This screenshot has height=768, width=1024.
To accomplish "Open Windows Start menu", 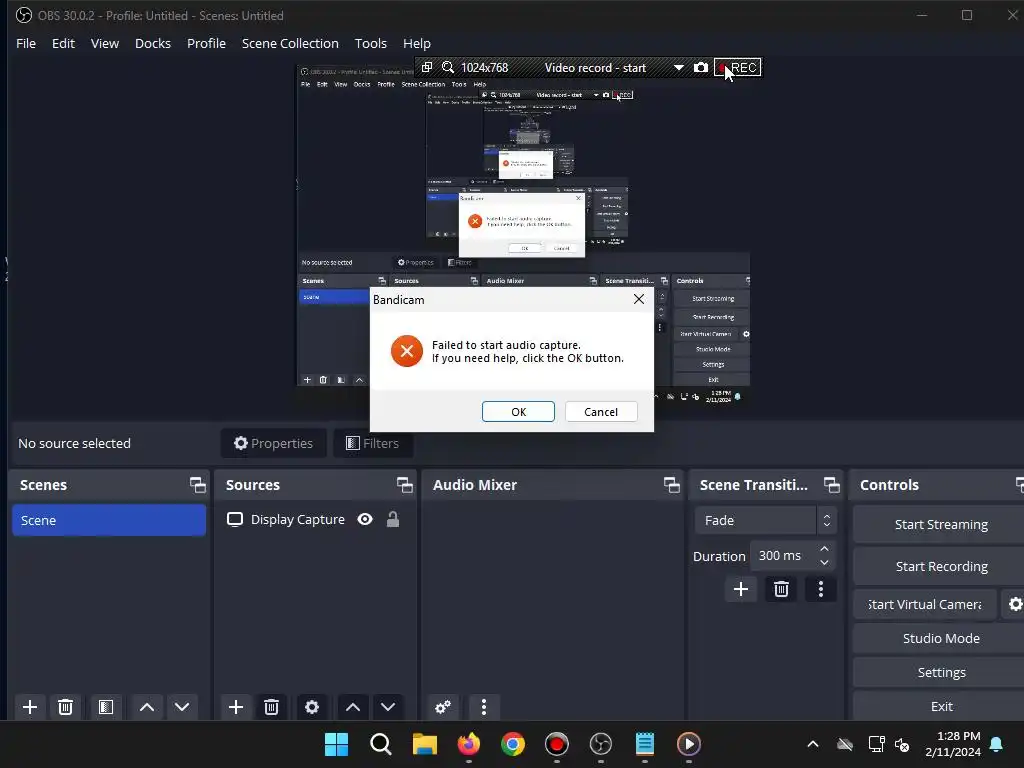I will click(x=336, y=744).
